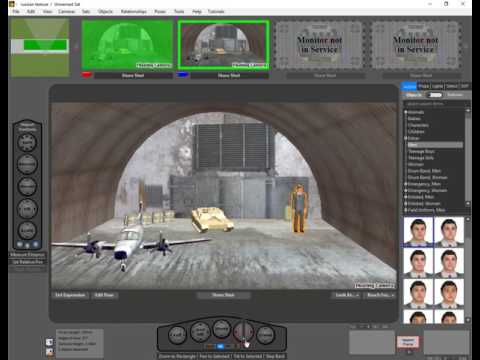Screen dimensions: 480x360
Task: Choose the top-right actor face thumbnail
Action: [449, 232]
